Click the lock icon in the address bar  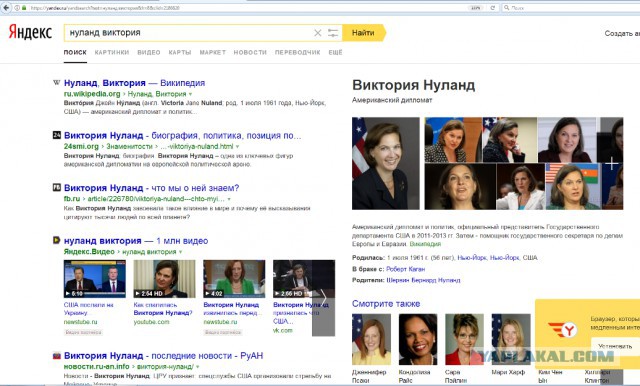tap(24, 7)
